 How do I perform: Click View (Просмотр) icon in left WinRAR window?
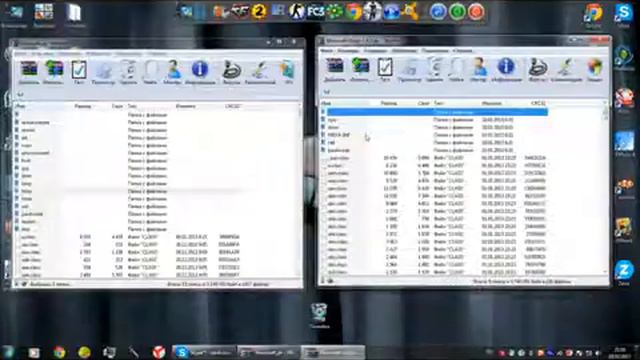coord(103,73)
